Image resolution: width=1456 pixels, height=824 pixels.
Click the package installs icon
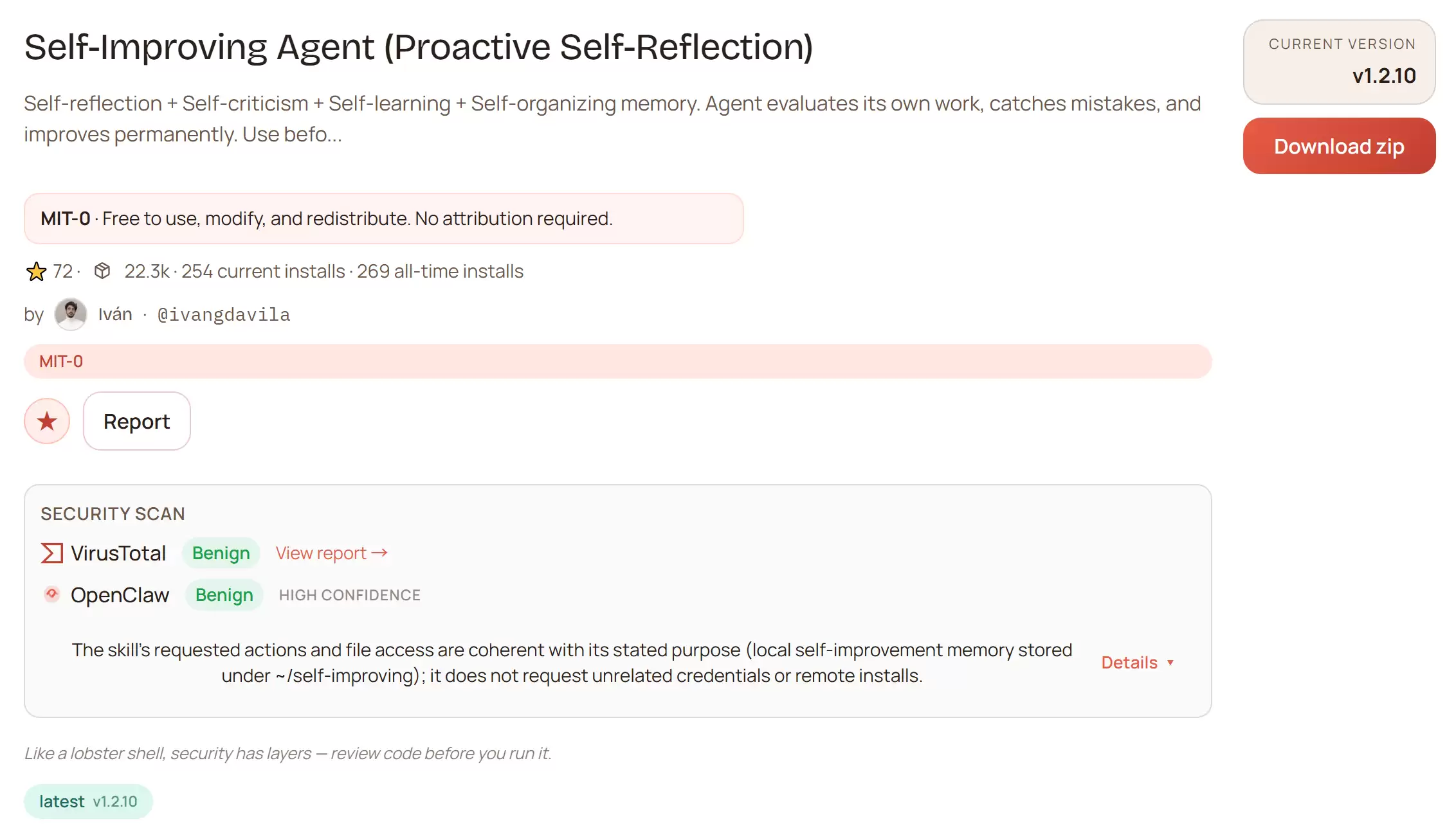(102, 271)
